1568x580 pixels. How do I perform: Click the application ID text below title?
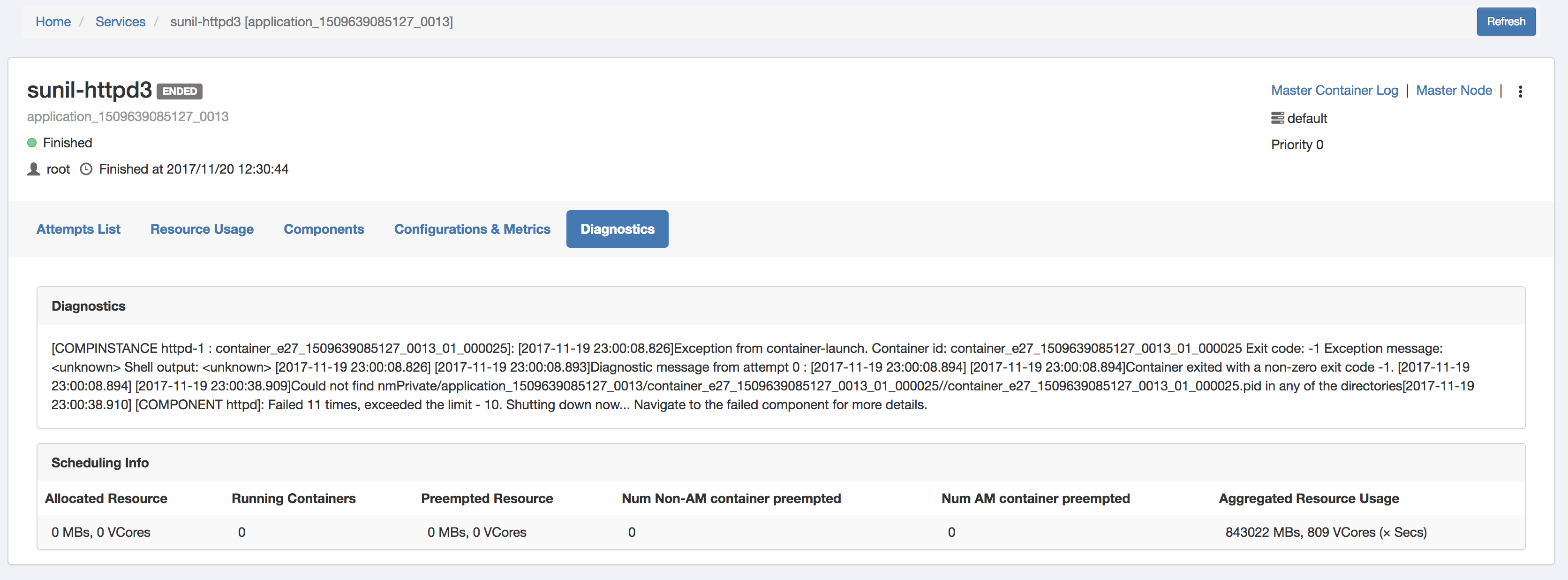pos(128,116)
